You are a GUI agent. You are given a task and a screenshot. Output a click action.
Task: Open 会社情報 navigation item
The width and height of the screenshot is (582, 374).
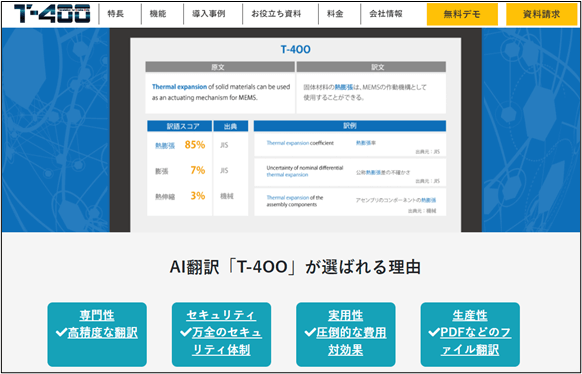(x=386, y=14)
